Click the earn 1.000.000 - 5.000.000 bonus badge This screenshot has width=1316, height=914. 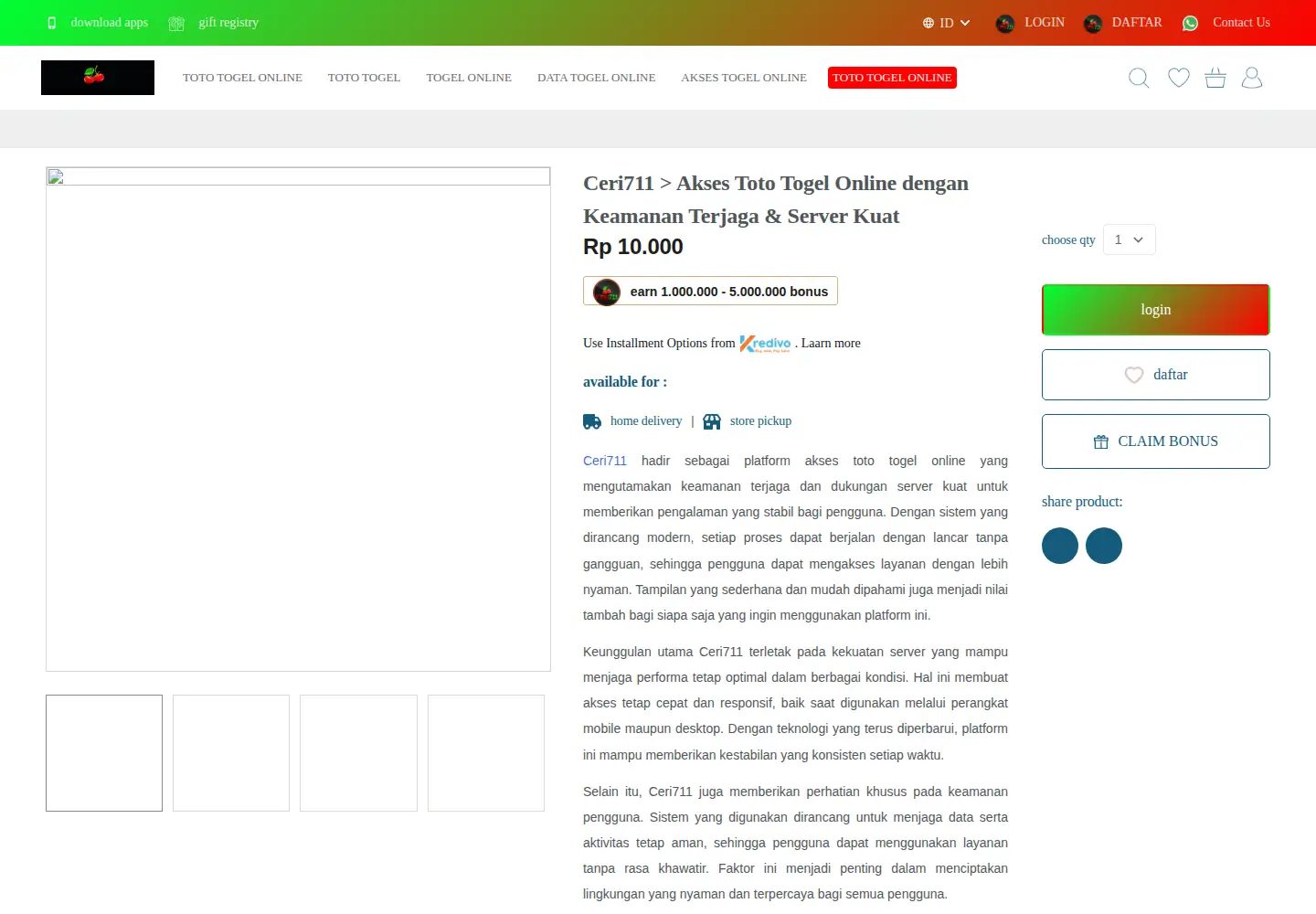710,292
